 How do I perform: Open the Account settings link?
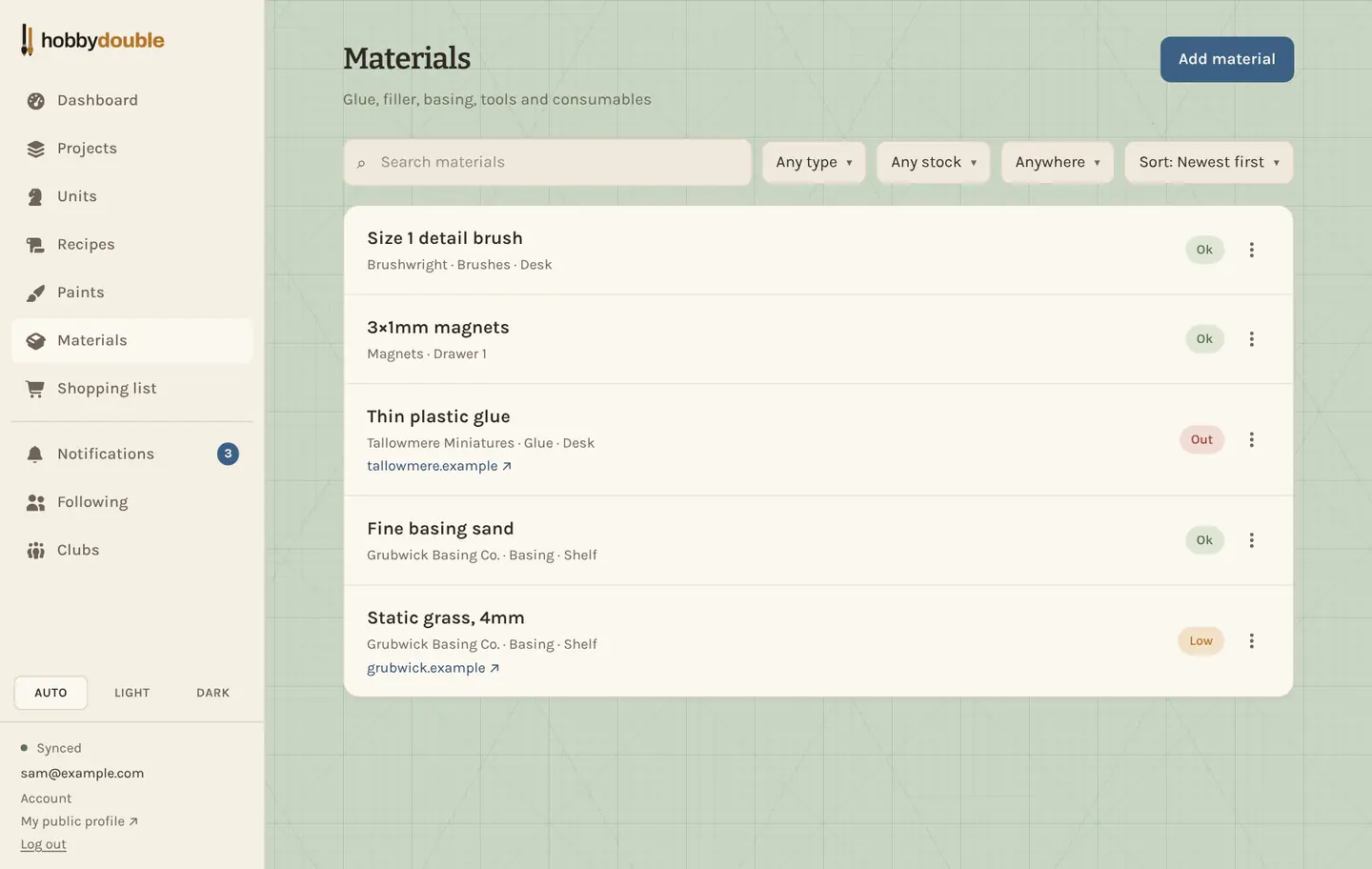[x=47, y=798]
